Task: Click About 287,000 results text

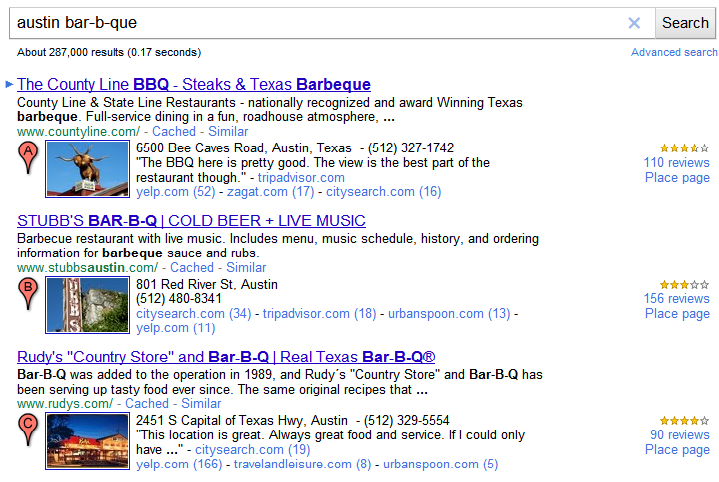Action: (x=109, y=52)
